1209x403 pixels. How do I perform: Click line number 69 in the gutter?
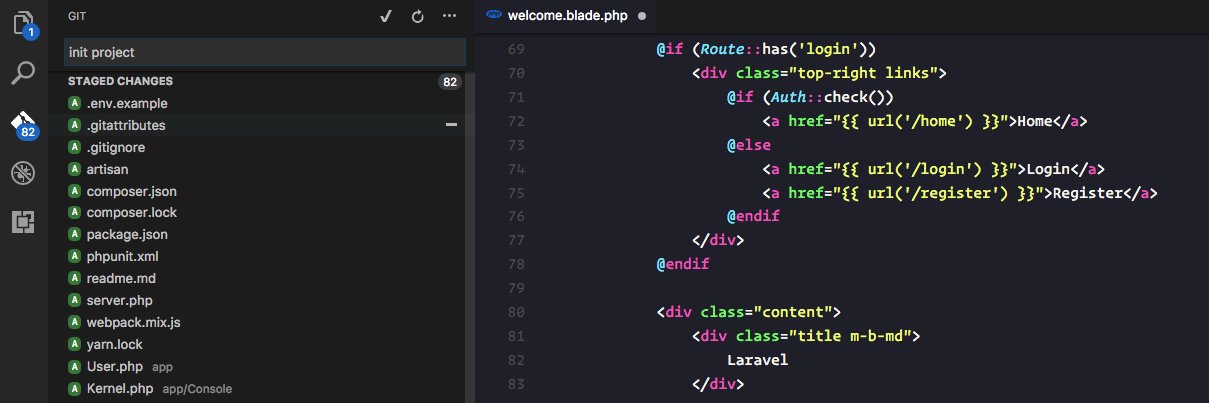pyautogui.click(x=516, y=49)
